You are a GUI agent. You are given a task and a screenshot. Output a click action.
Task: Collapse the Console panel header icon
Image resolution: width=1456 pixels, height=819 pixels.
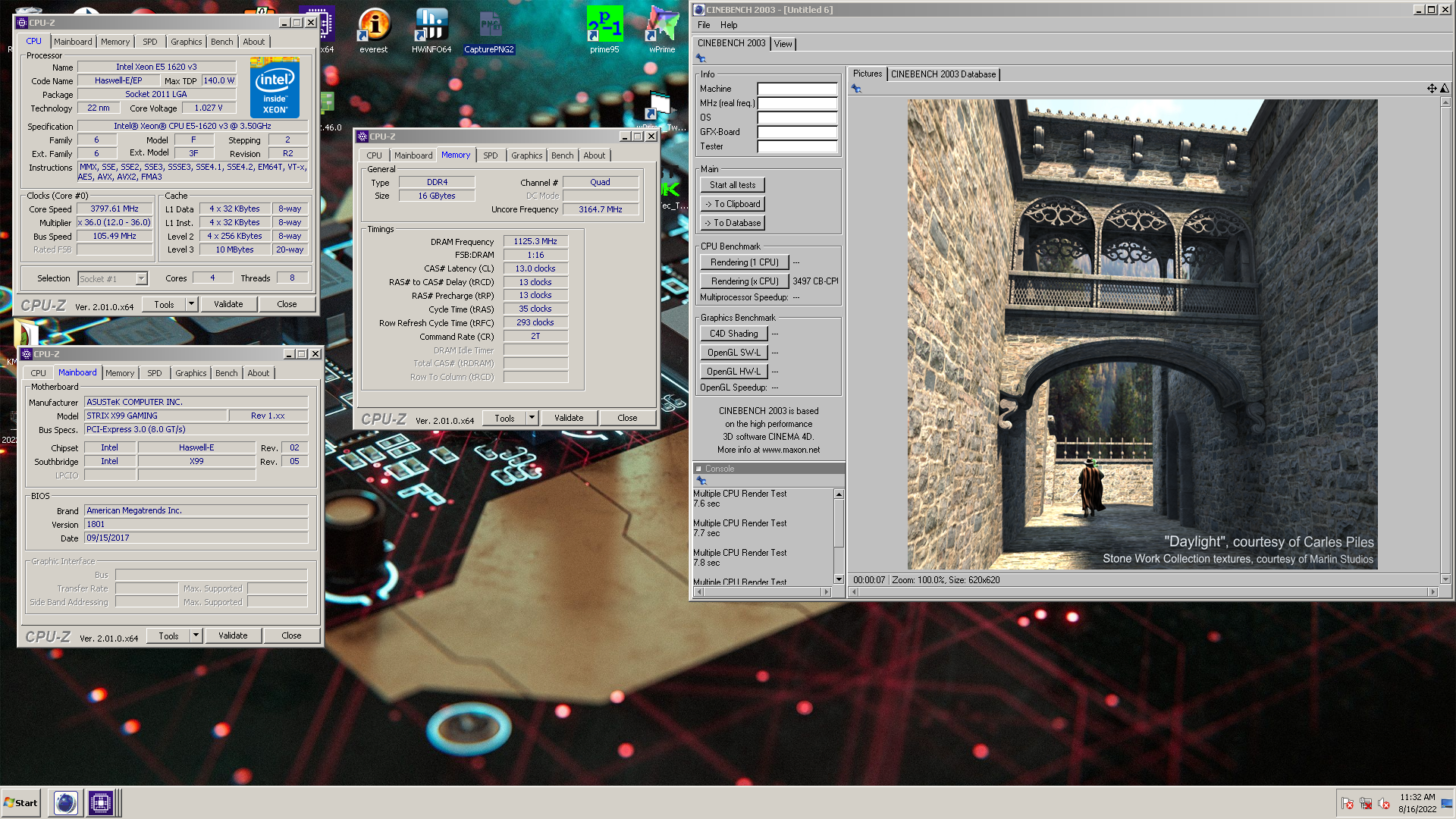coord(698,469)
